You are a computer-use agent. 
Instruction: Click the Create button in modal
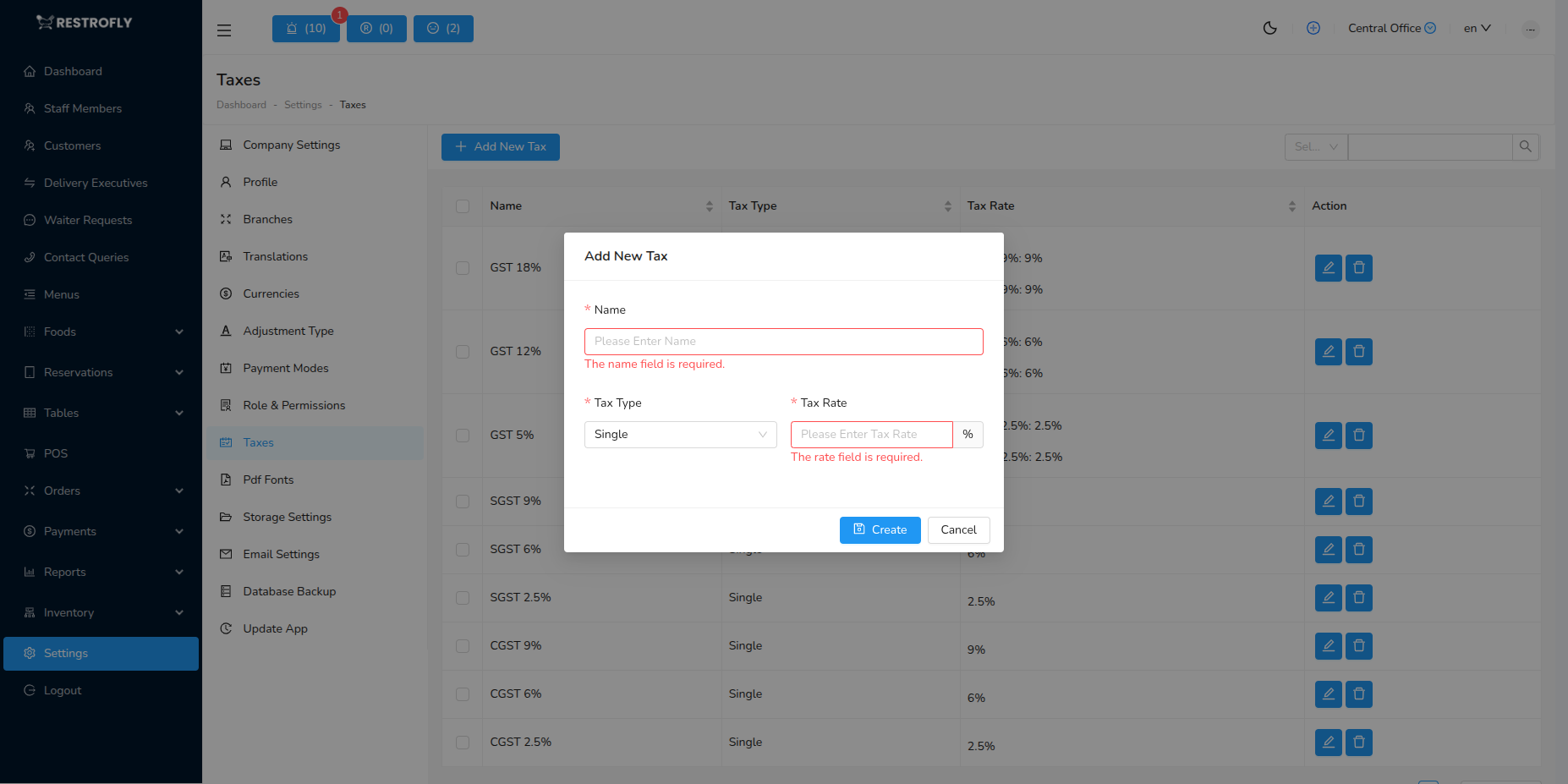pyautogui.click(x=880, y=529)
